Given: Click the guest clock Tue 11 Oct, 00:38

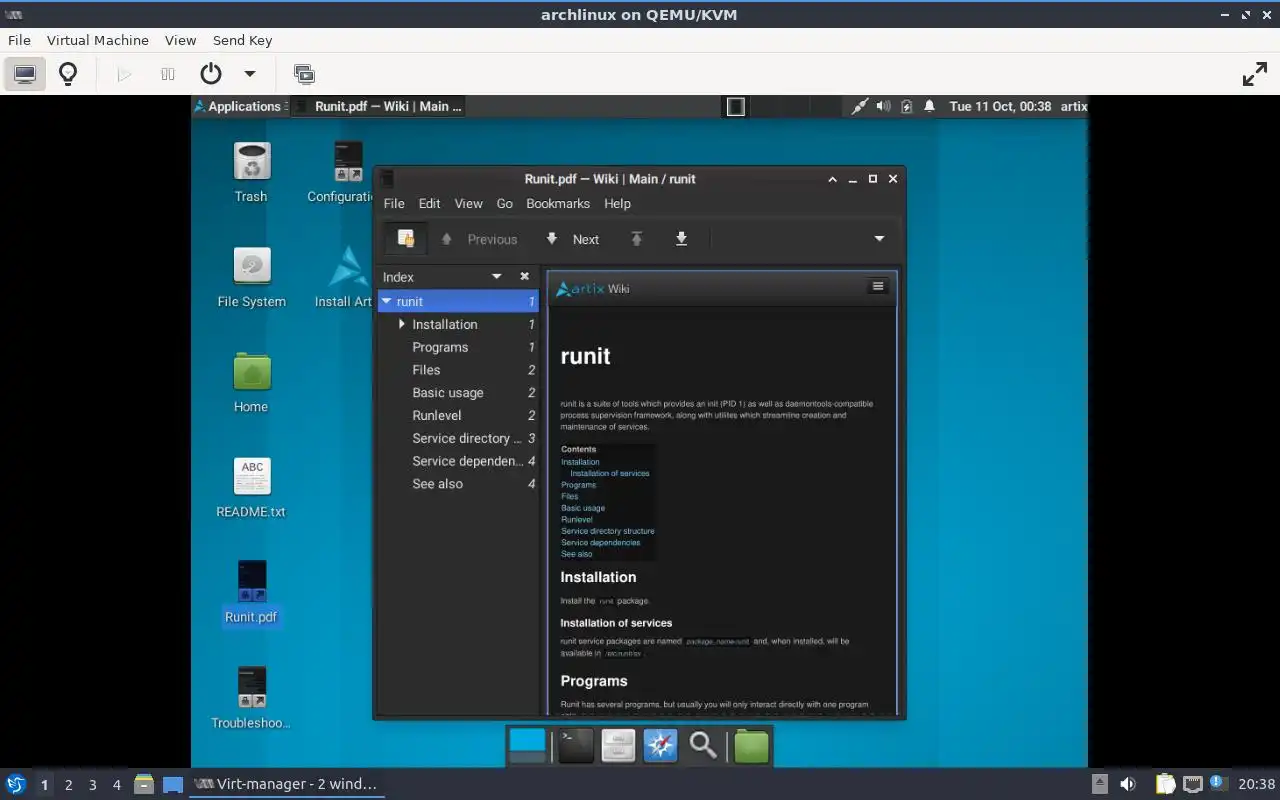Looking at the screenshot, I should tap(1000, 106).
